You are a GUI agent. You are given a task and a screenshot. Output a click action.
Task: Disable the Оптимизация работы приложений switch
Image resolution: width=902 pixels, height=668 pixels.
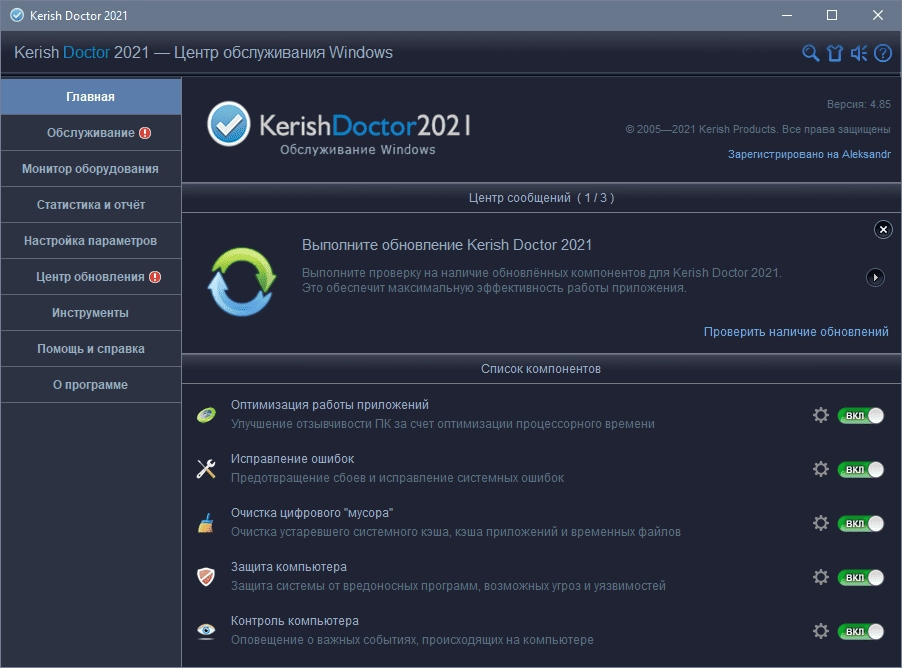pos(861,415)
